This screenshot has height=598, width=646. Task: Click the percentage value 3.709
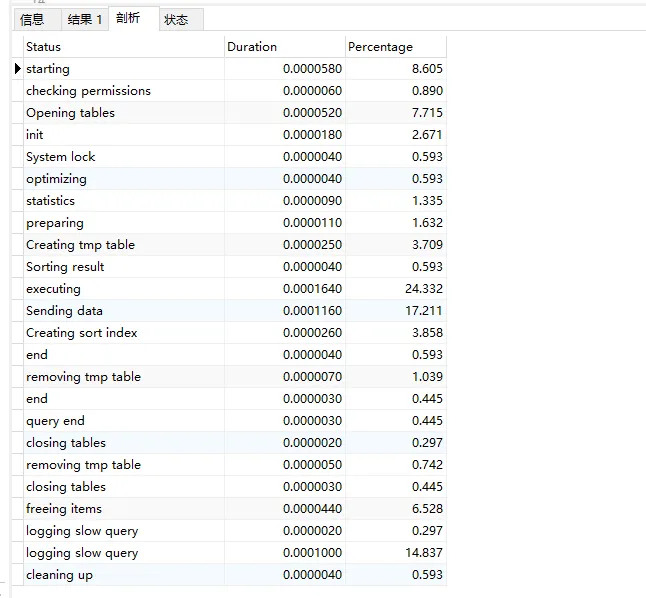(427, 245)
